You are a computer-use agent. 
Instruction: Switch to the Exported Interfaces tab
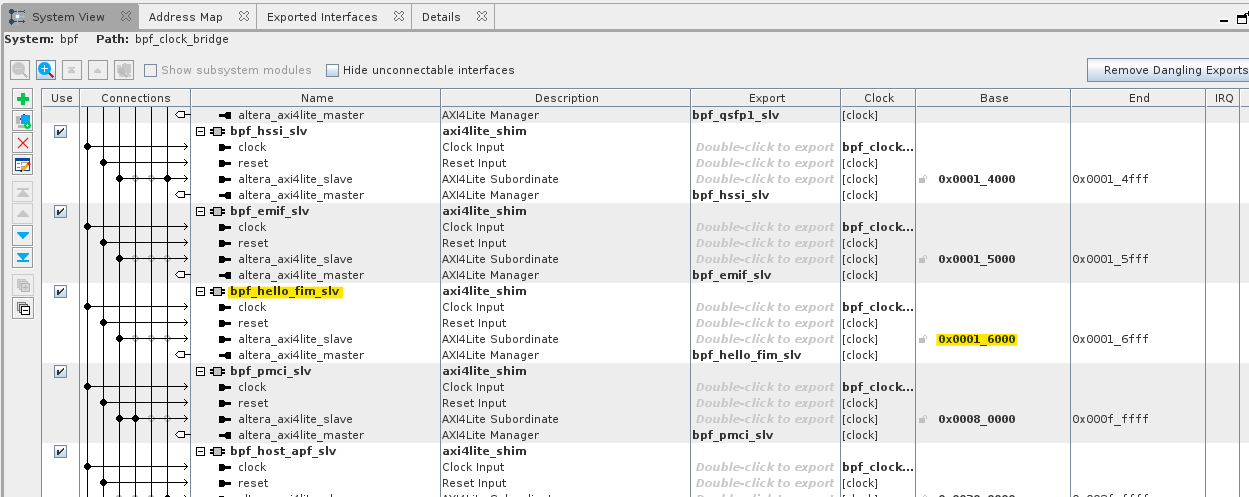[321, 17]
